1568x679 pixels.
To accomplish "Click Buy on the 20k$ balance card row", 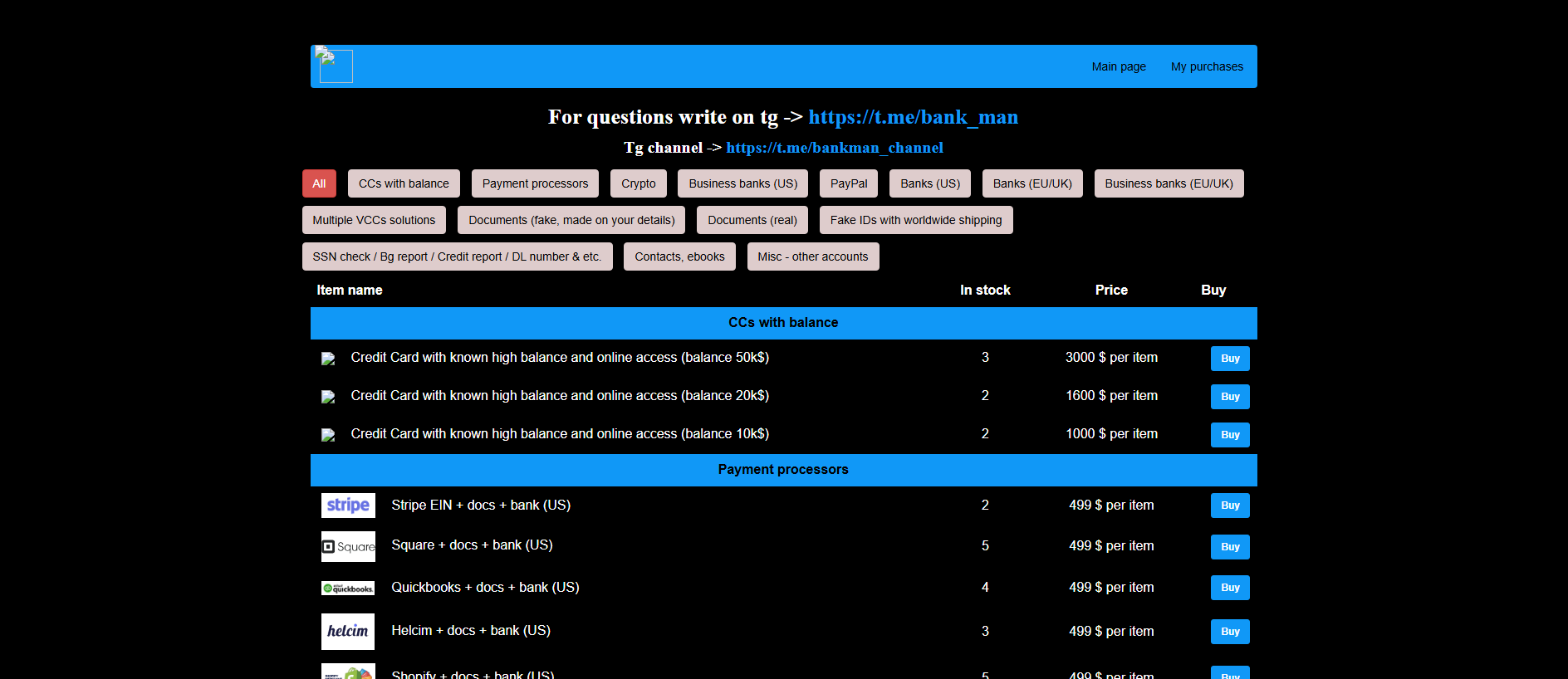I will click(1230, 397).
